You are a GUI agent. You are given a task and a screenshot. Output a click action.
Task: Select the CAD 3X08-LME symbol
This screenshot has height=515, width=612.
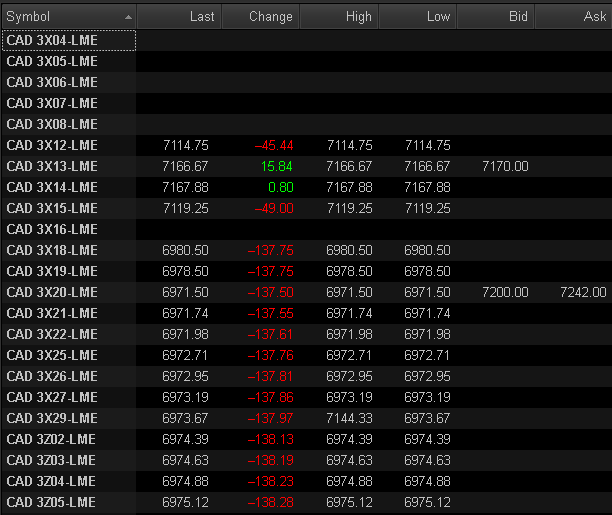pyautogui.click(x=52, y=125)
